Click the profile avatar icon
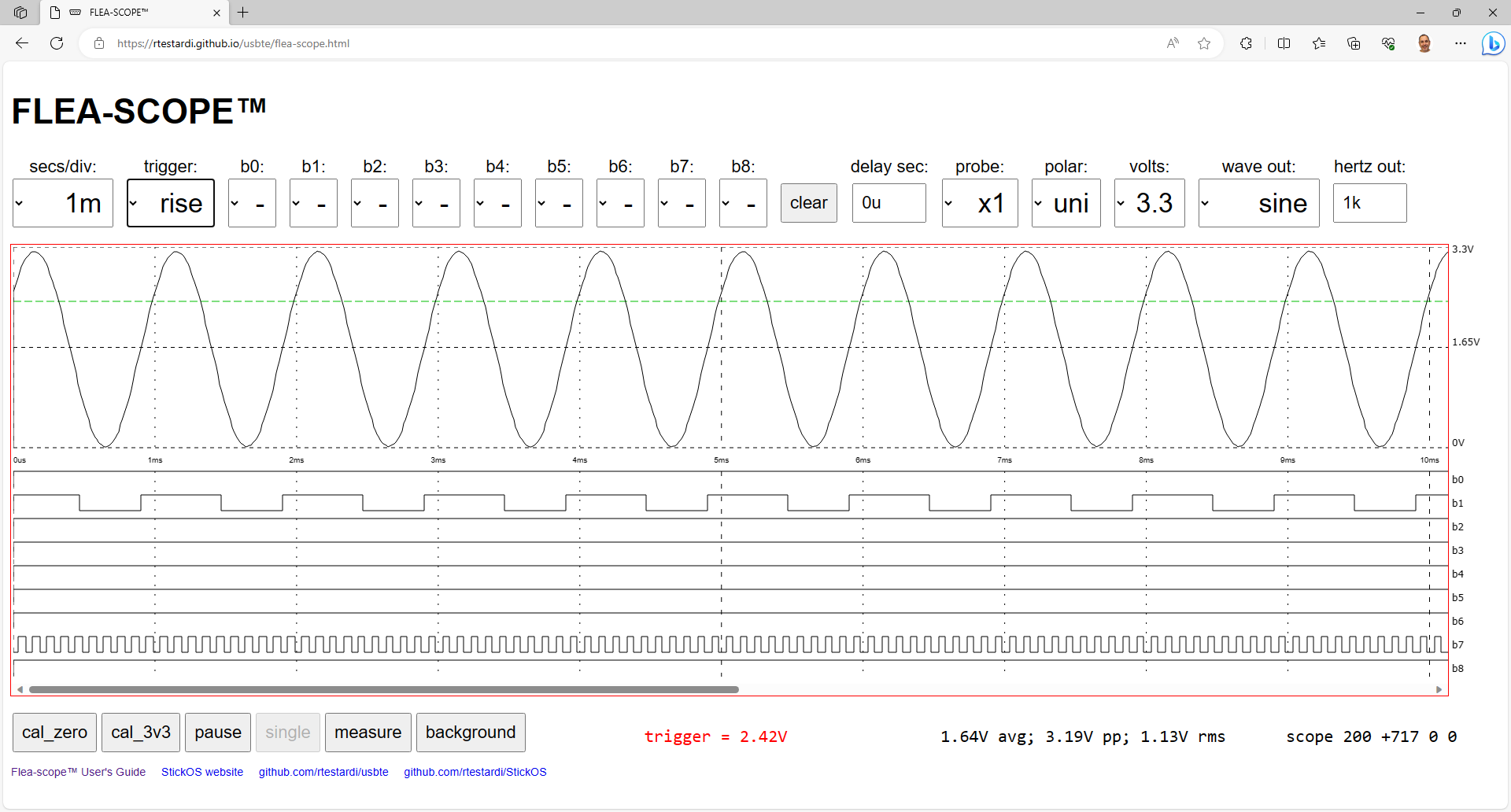The height and width of the screenshot is (812, 1511). [1425, 43]
